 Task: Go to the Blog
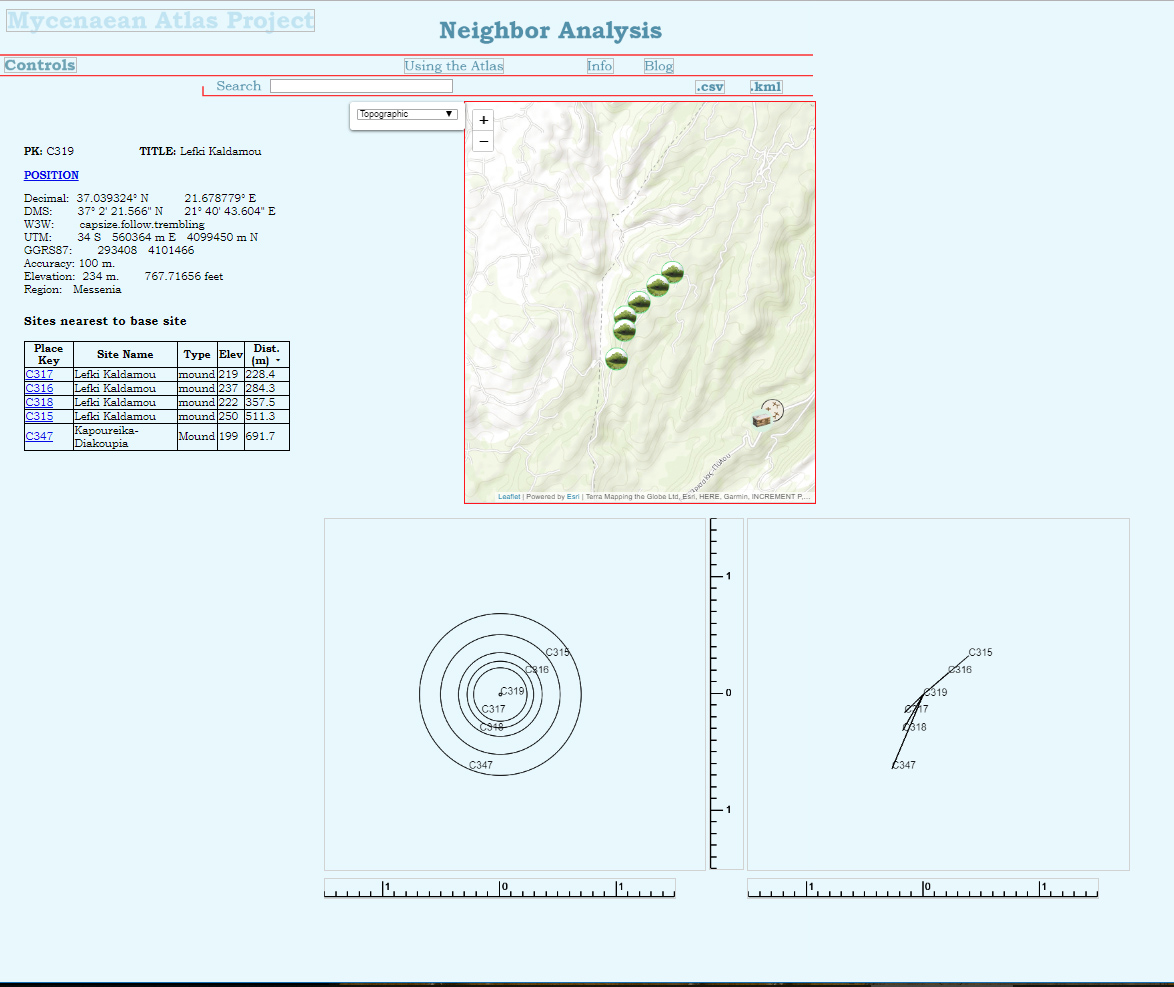click(658, 66)
